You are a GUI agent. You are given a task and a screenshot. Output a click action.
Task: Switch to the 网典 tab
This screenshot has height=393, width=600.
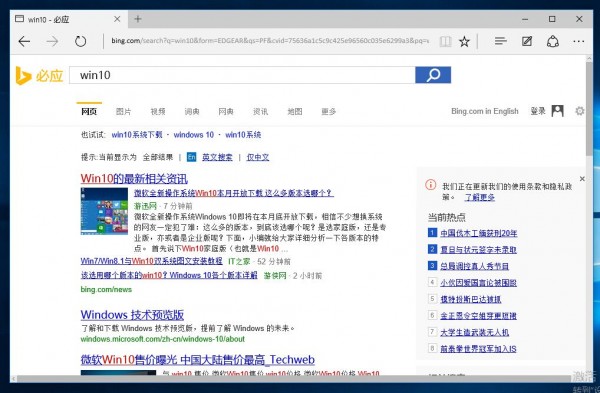coord(226,111)
